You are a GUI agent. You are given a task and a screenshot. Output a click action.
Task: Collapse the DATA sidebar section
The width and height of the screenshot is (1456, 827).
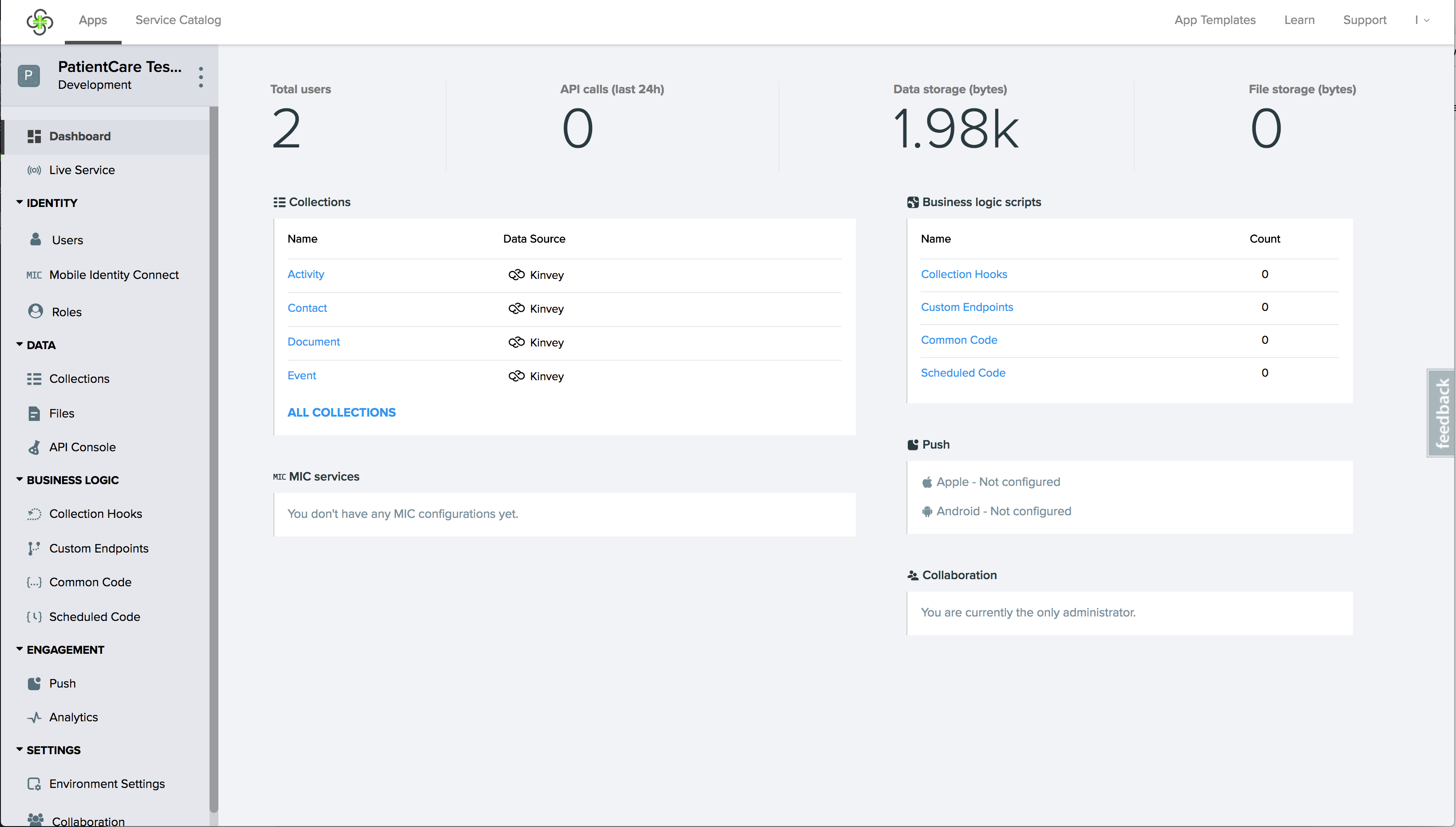[x=20, y=345]
